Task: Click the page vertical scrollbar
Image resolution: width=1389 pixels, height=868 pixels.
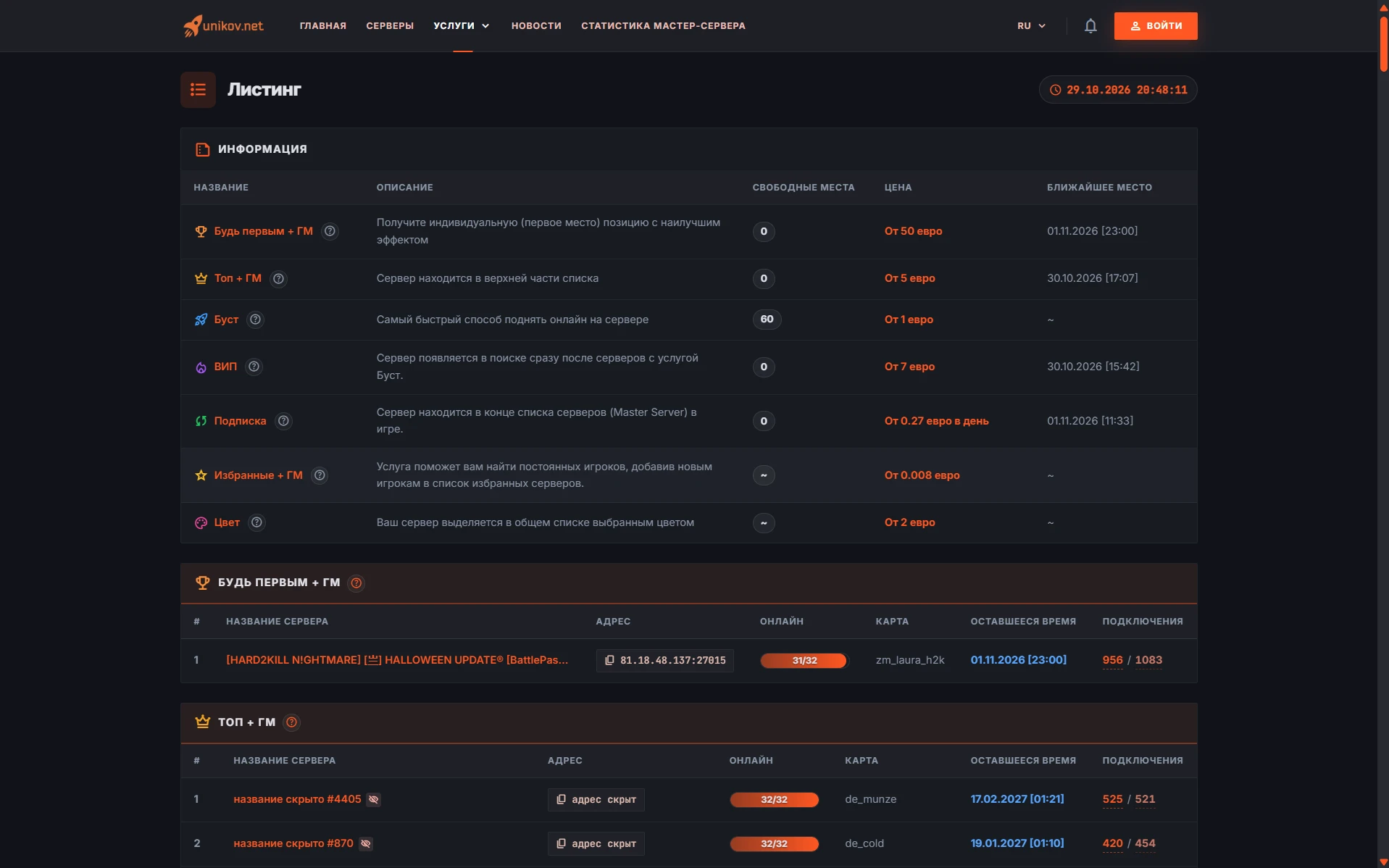Action: 1382,434
